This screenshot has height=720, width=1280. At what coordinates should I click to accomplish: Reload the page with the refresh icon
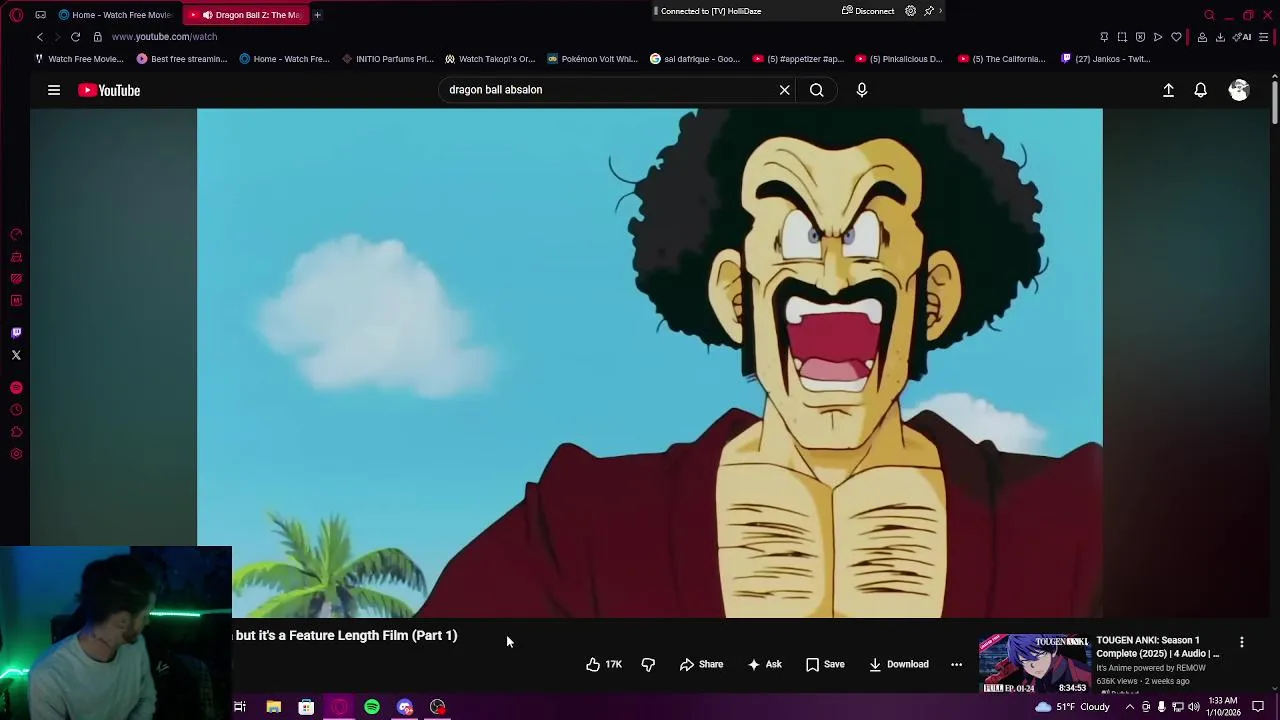pos(75,37)
